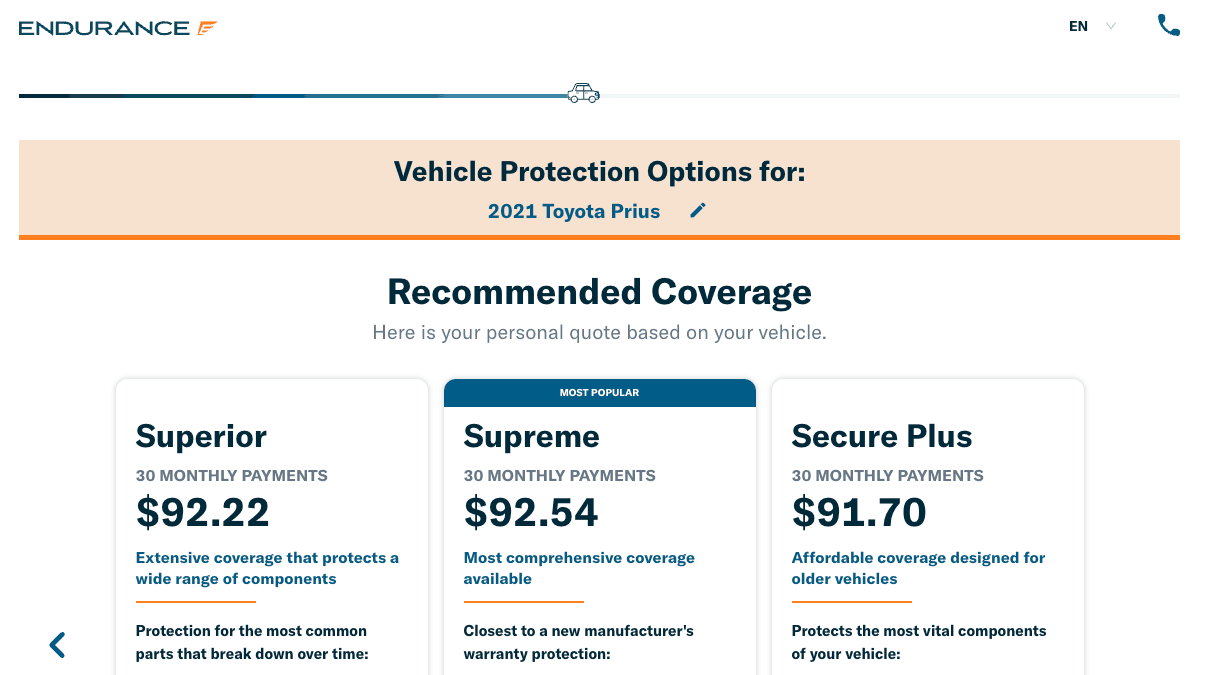Click the phone call icon

[x=1168, y=26]
